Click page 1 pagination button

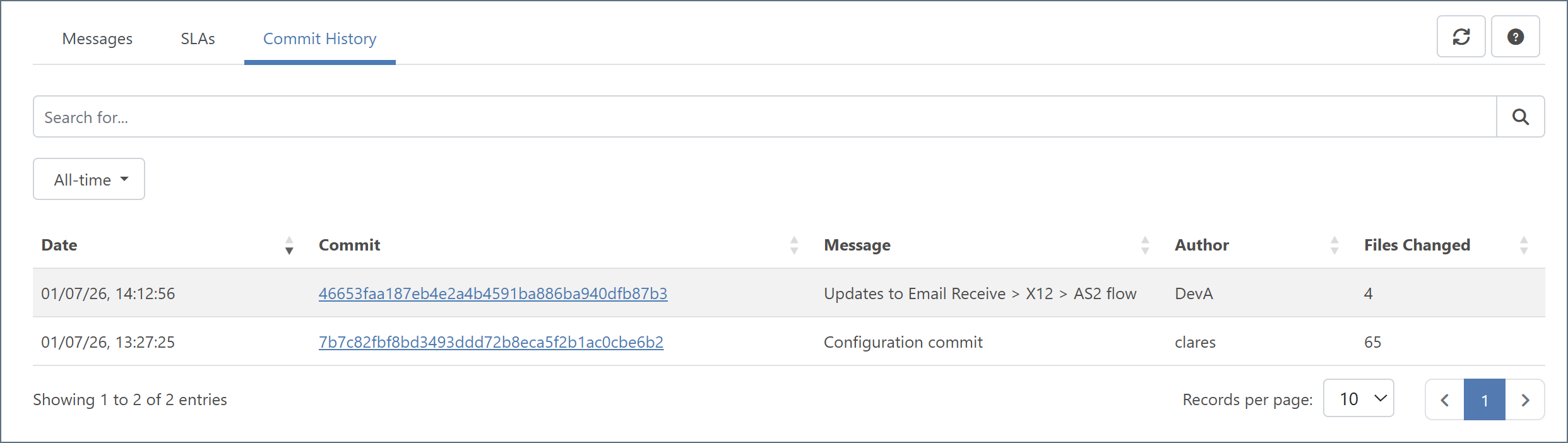pos(1485,400)
